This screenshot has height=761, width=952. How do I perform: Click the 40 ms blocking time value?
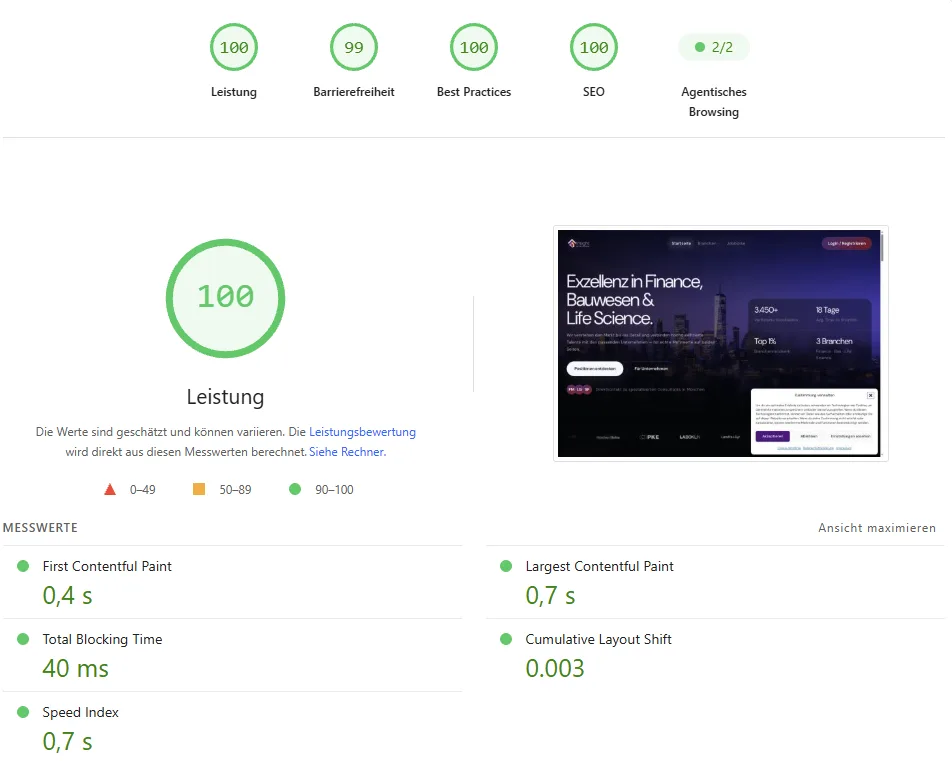coord(75,669)
